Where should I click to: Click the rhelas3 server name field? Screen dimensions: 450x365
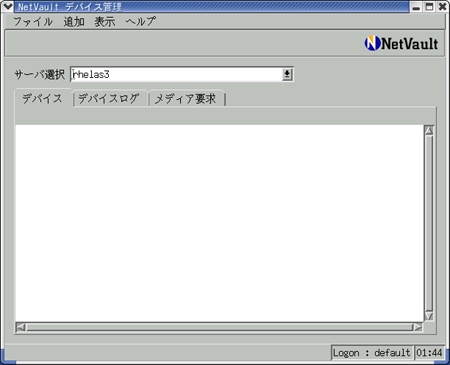click(x=177, y=74)
